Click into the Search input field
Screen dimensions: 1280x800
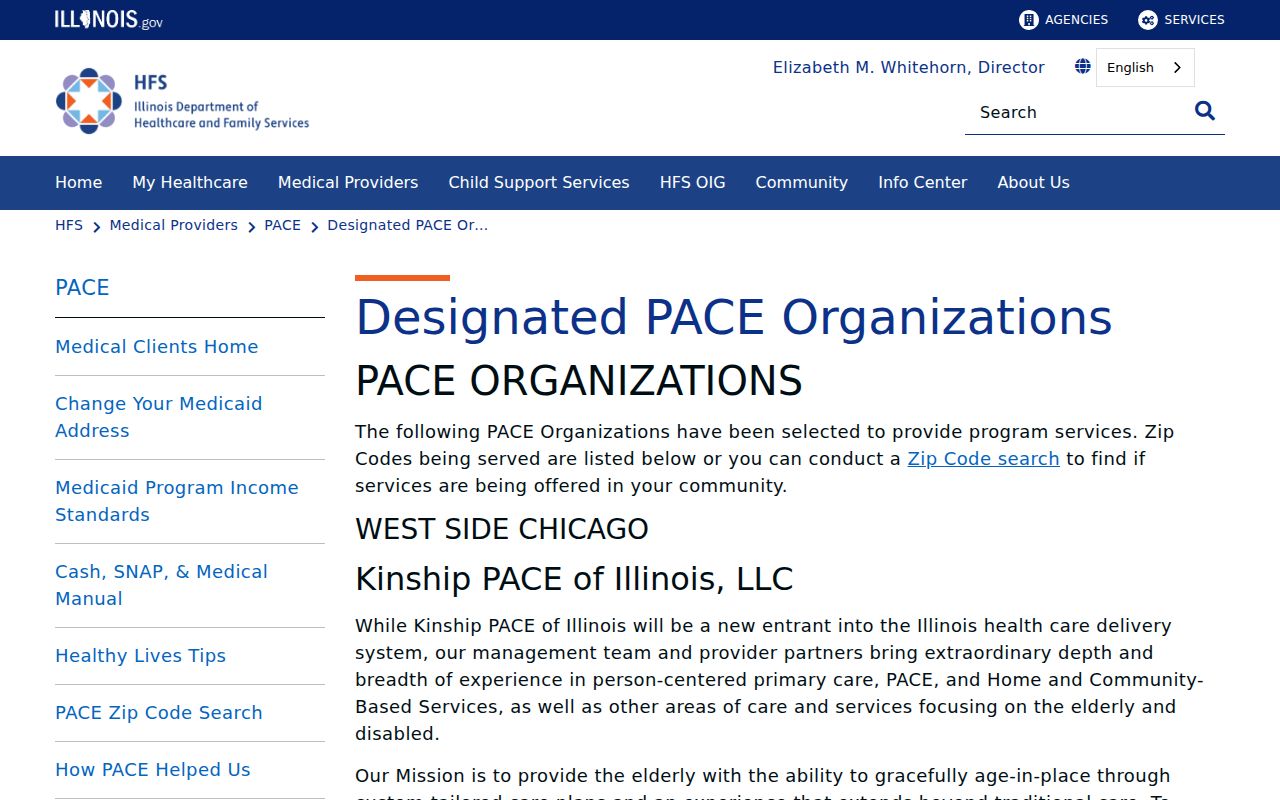(x=1078, y=112)
